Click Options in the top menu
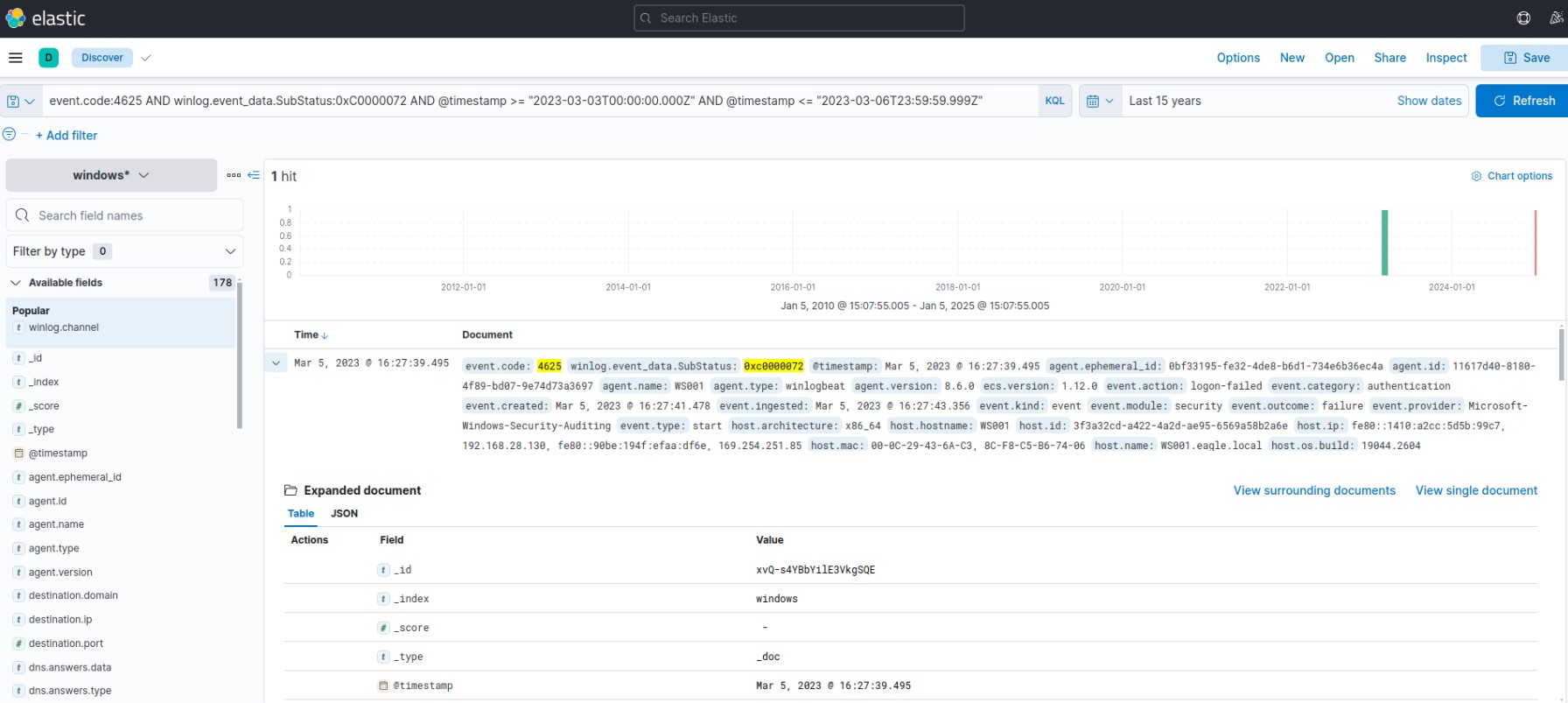This screenshot has height=703, width=1568. (x=1238, y=58)
